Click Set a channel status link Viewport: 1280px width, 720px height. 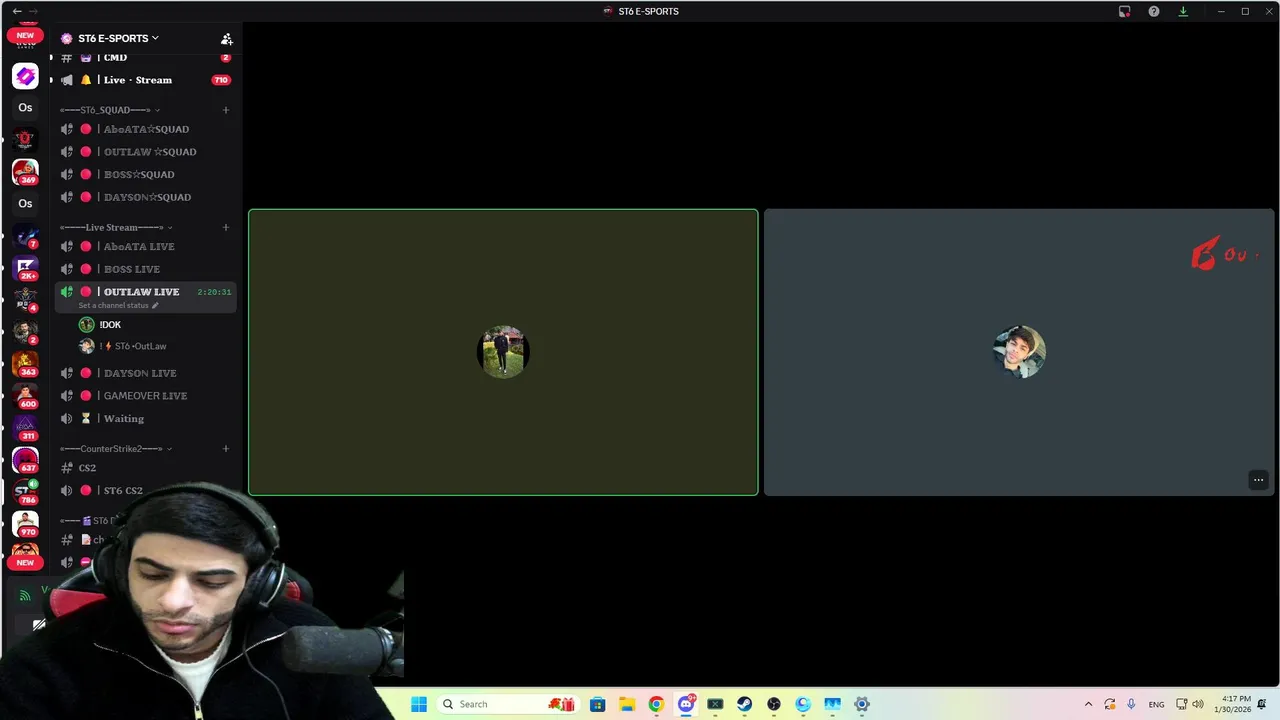tap(118, 305)
